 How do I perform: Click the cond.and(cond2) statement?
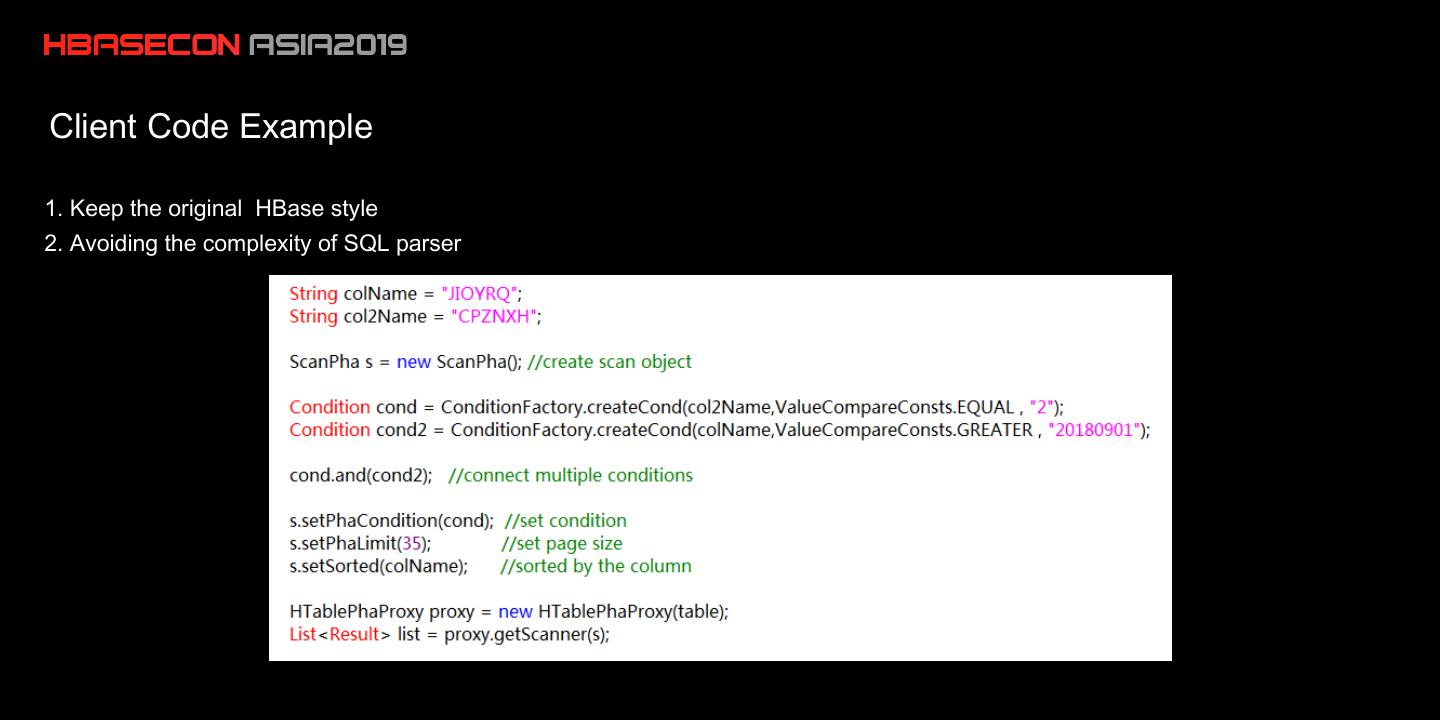tap(360, 475)
